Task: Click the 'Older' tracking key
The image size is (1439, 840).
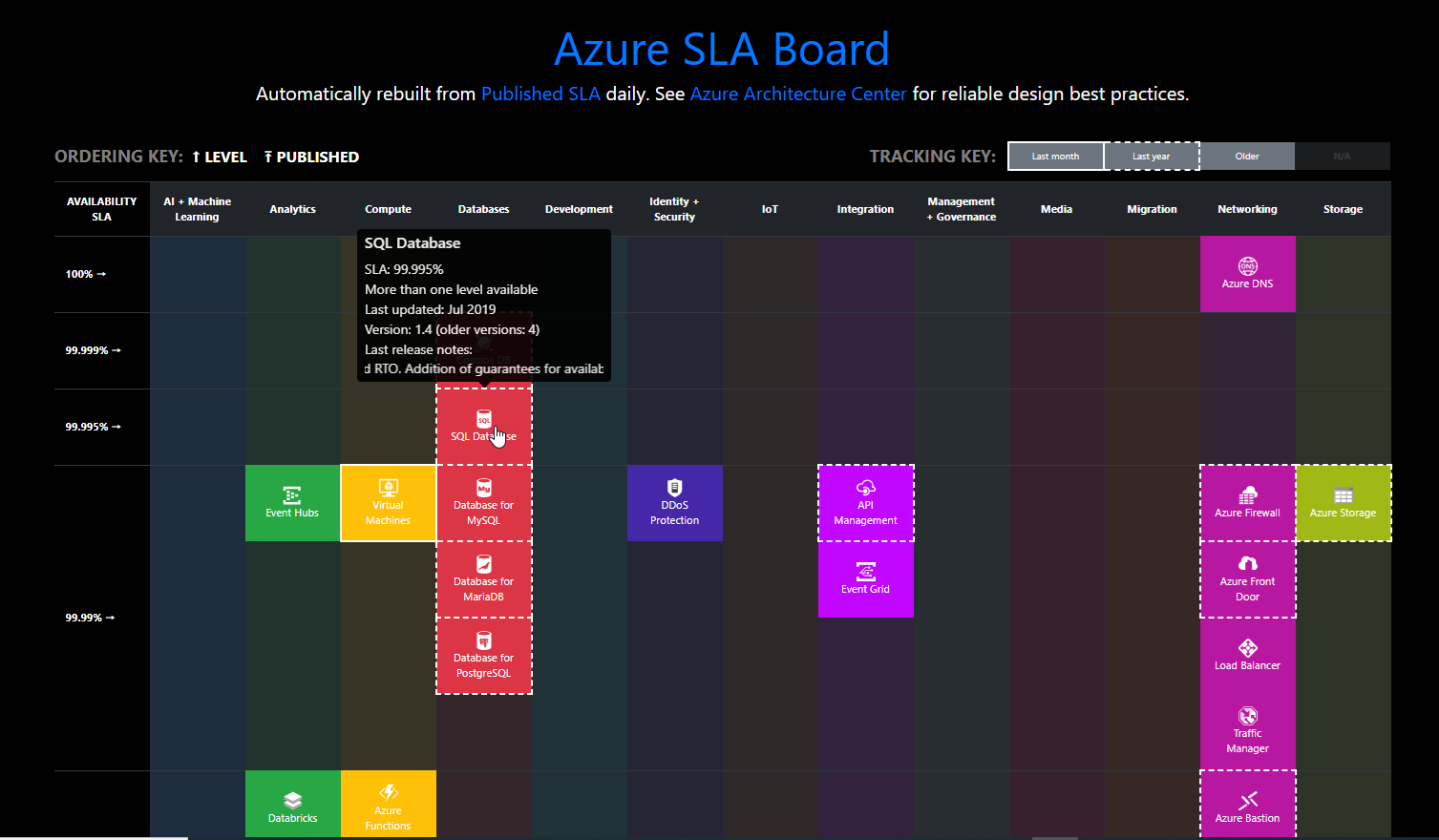Action: [x=1247, y=157]
